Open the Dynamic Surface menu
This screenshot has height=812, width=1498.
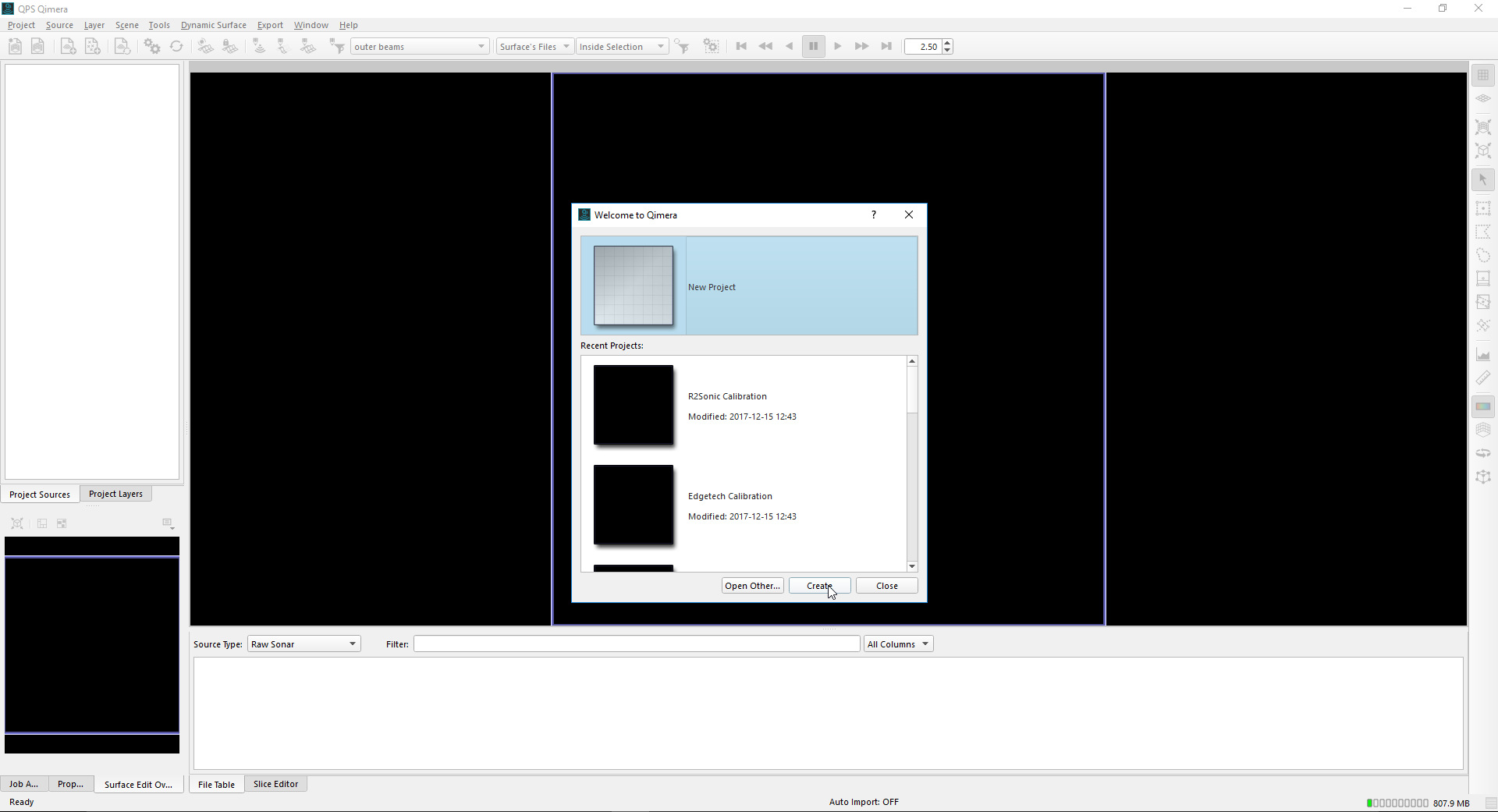pos(213,25)
